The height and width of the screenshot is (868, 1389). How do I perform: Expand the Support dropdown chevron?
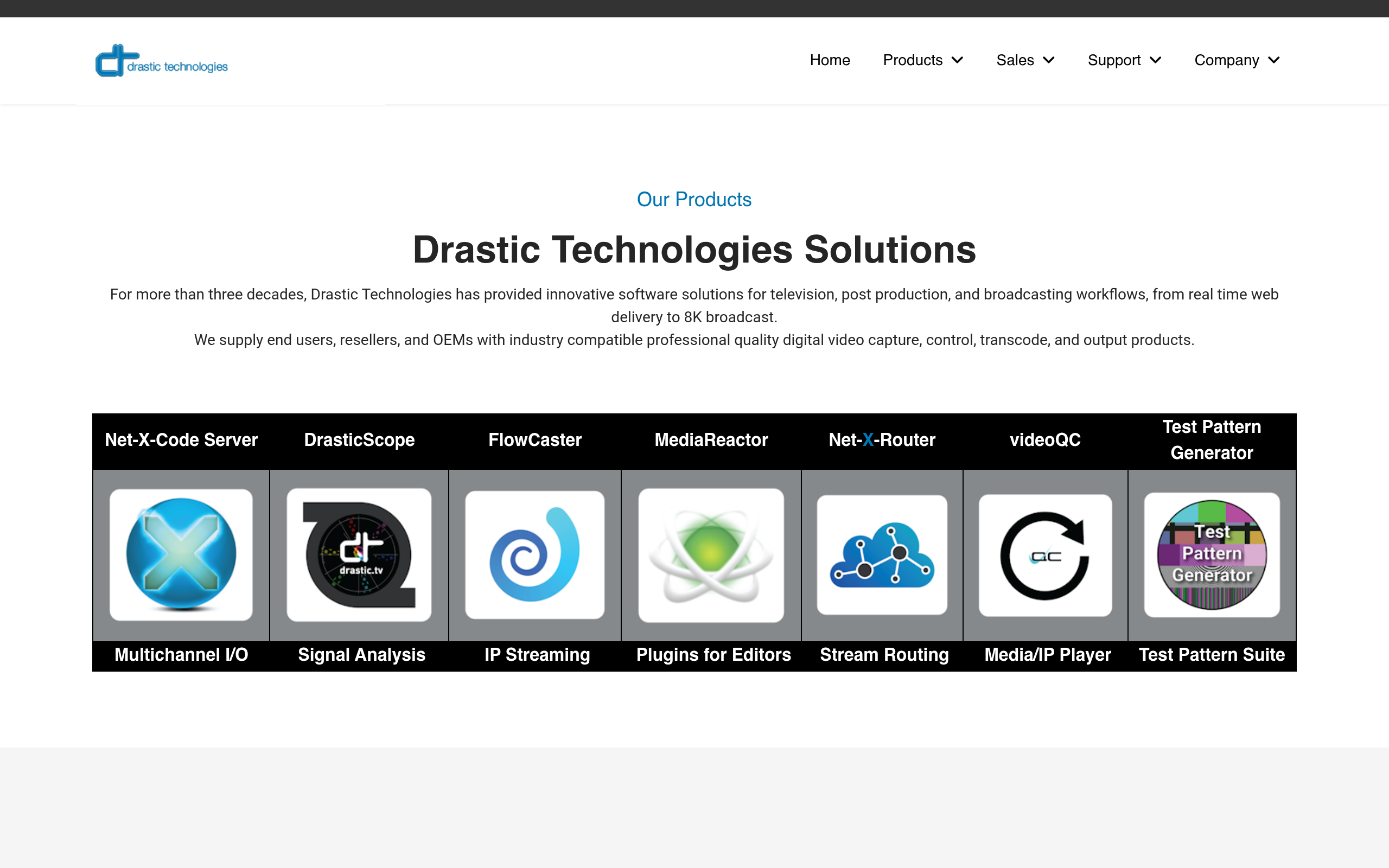pos(1155,60)
